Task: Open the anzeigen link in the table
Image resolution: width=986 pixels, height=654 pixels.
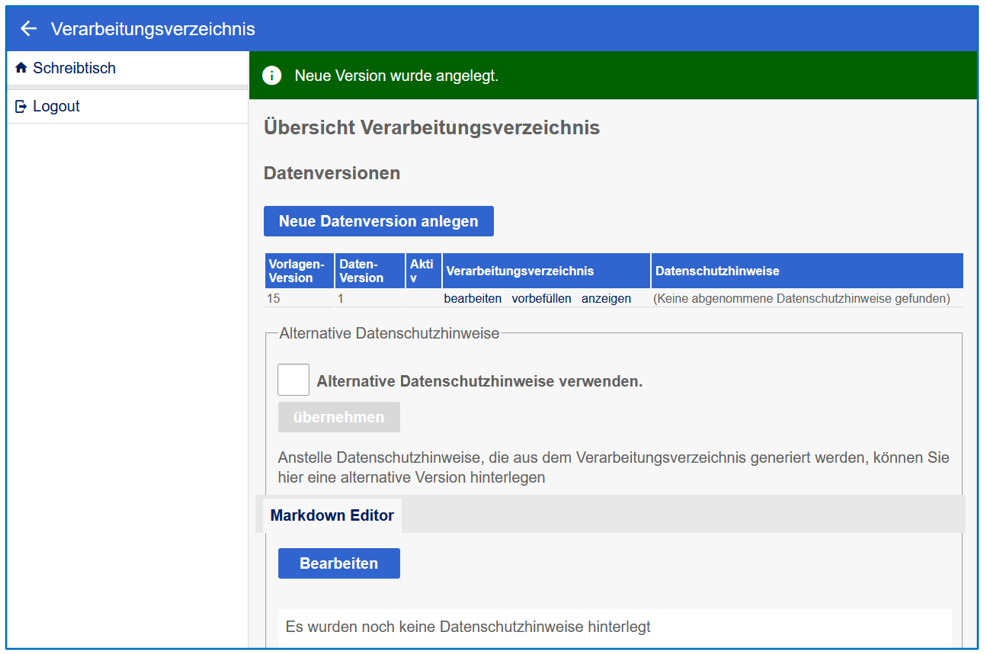Action: pyautogui.click(x=606, y=298)
